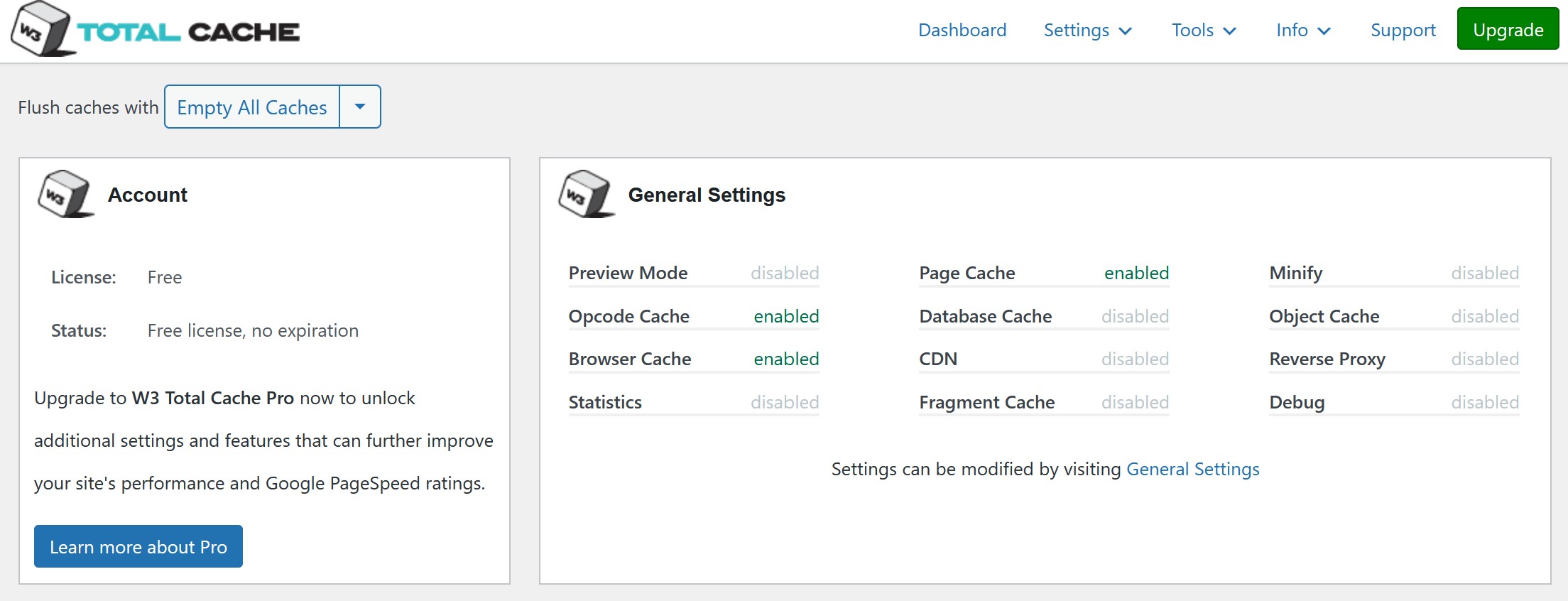The image size is (1568, 601).
Task: Click Preview Mode disabled status
Action: coord(785,273)
